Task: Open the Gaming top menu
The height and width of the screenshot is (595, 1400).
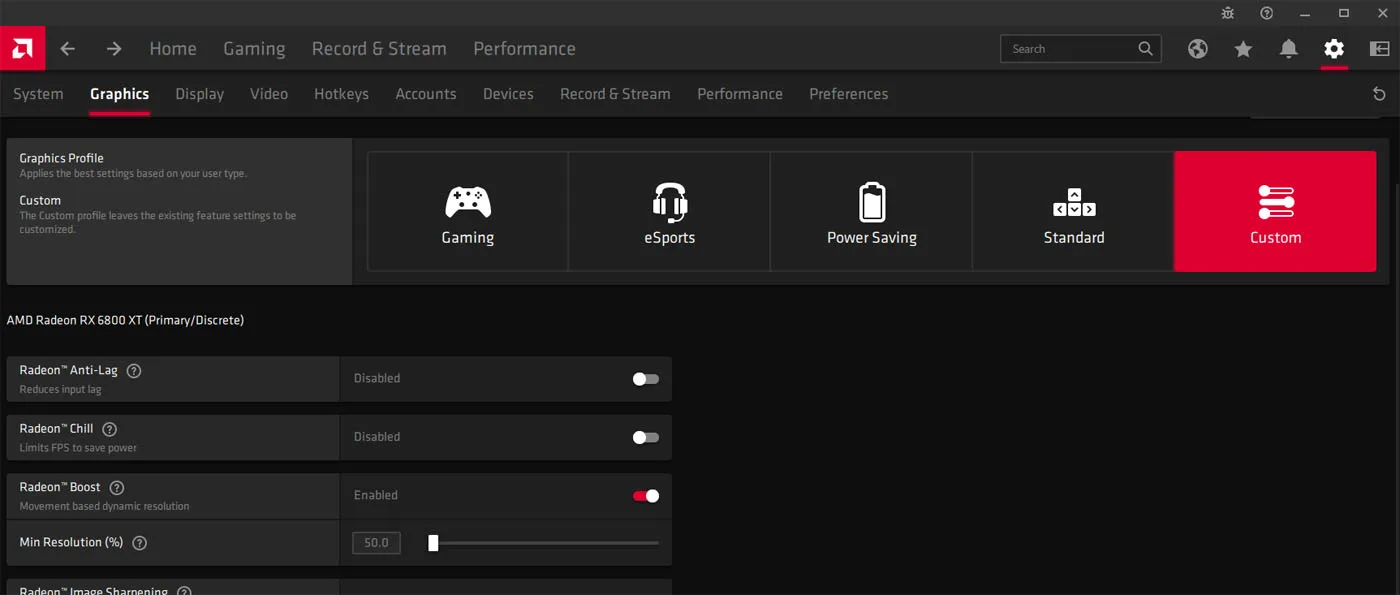Action: pos(254,48)
